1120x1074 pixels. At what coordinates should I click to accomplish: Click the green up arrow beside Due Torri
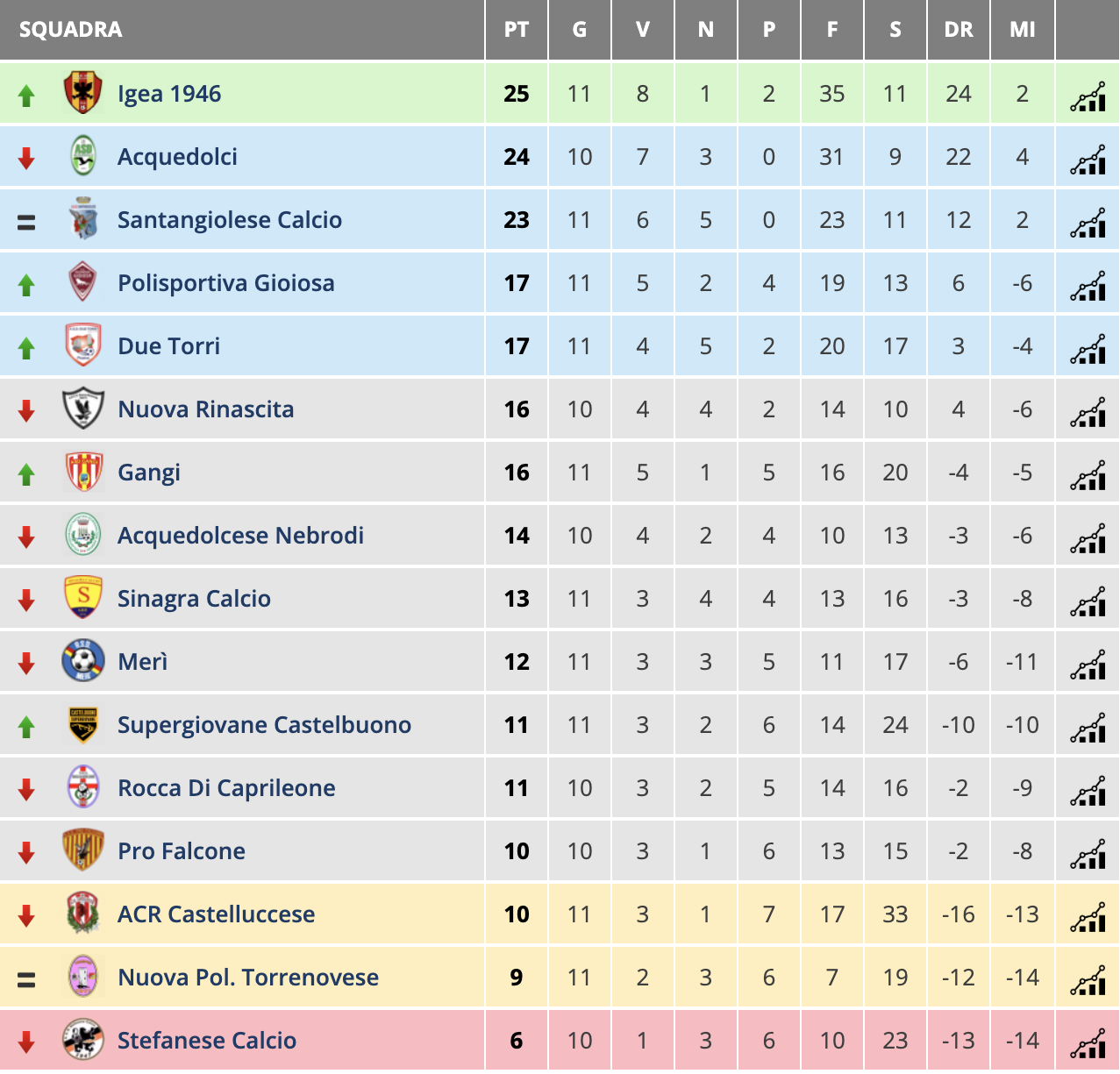pyautogui.click(x=26, y=348)
